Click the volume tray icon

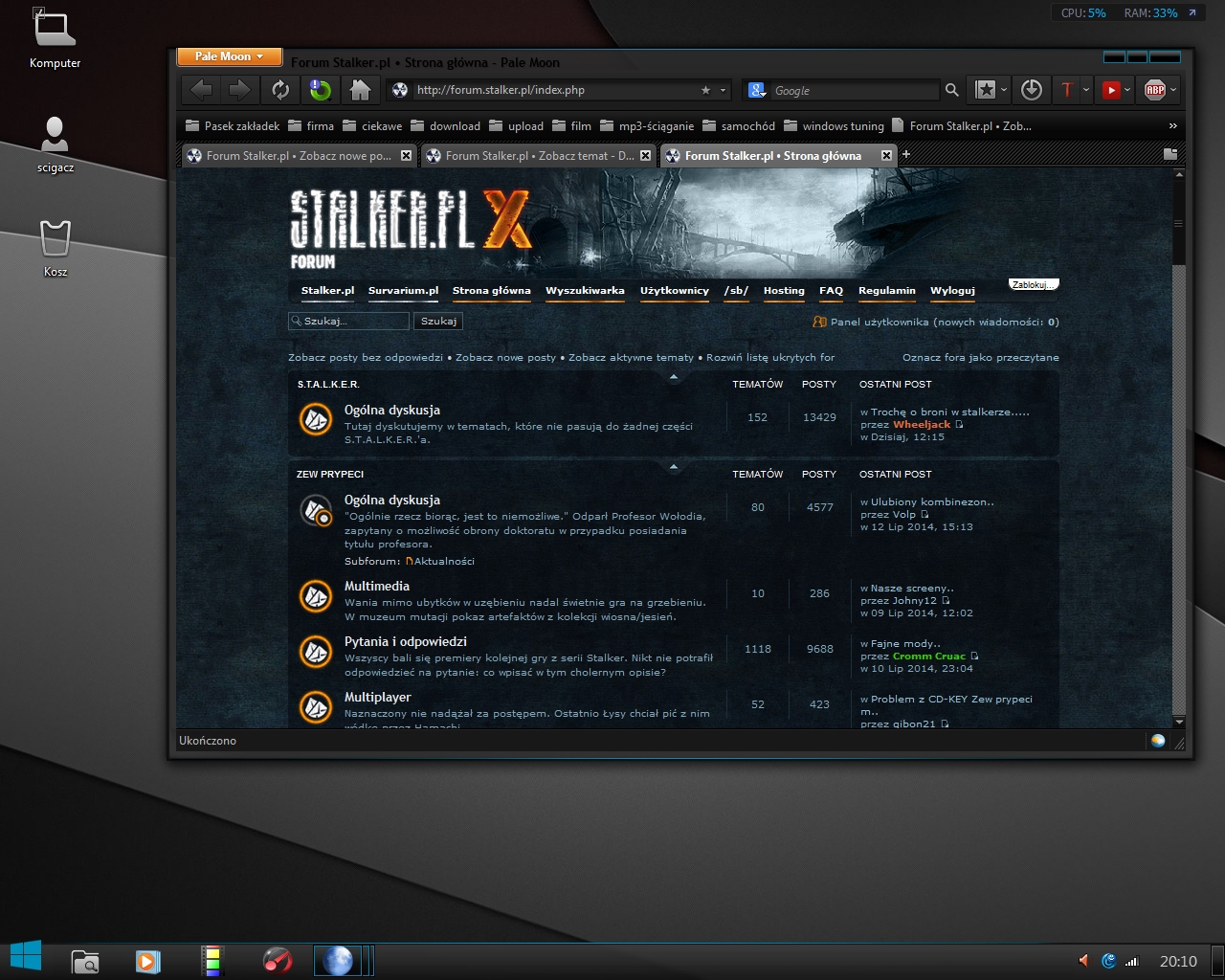tap(1084, 961)
